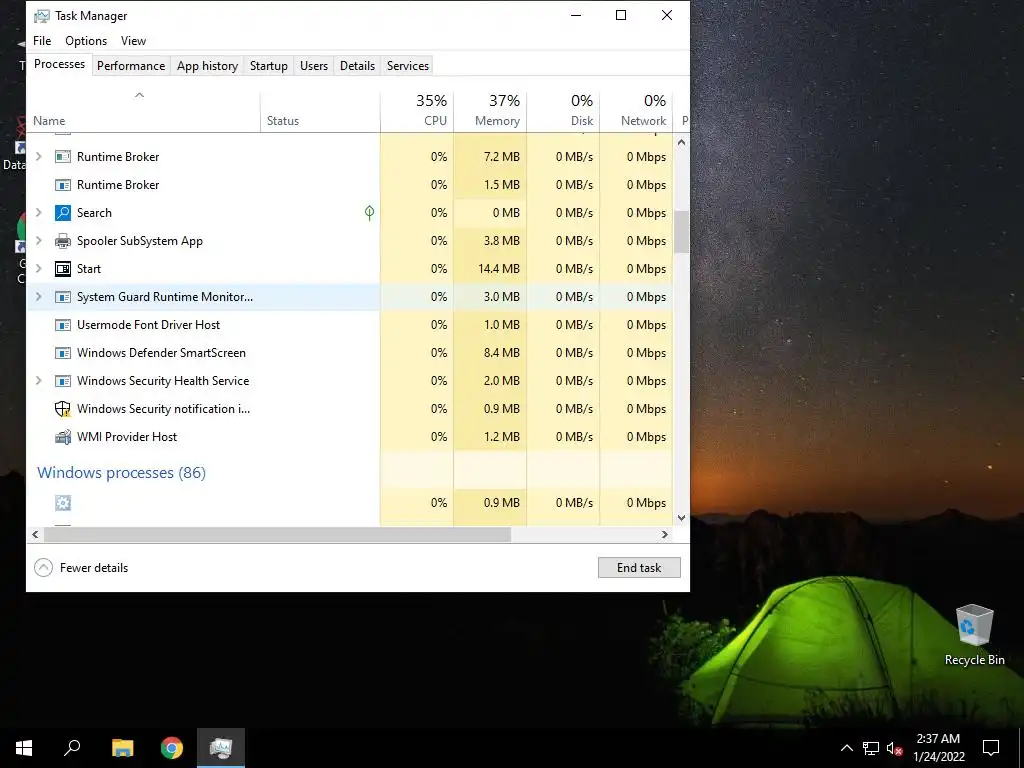Collapse to Fewer details view
Screen dimensions: 1024x768
[81, 568]
